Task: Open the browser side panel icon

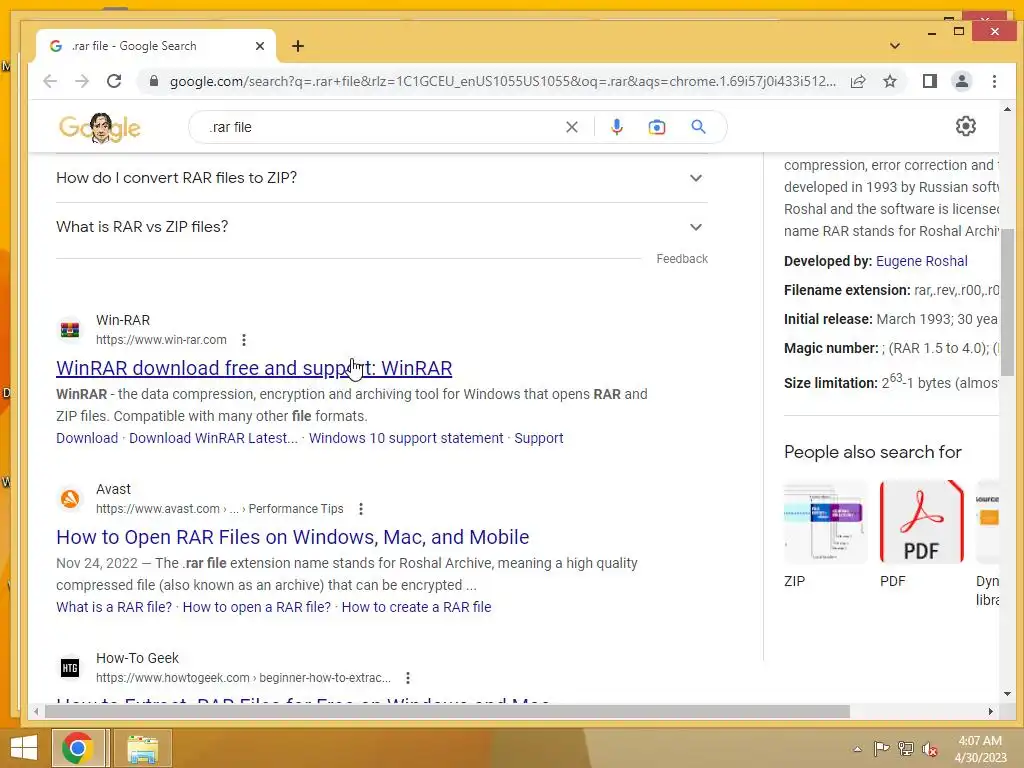Action: point(929,81)
